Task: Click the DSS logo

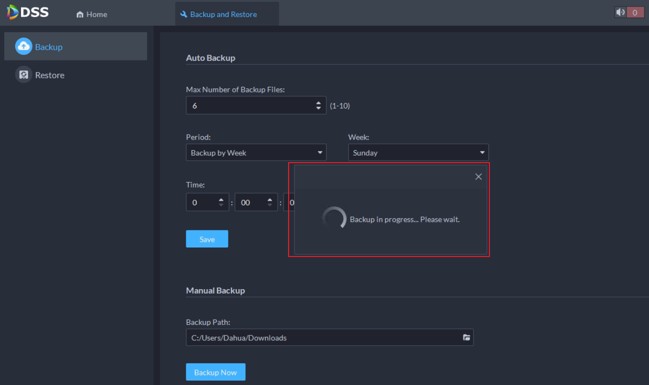Action: [28, 12]
